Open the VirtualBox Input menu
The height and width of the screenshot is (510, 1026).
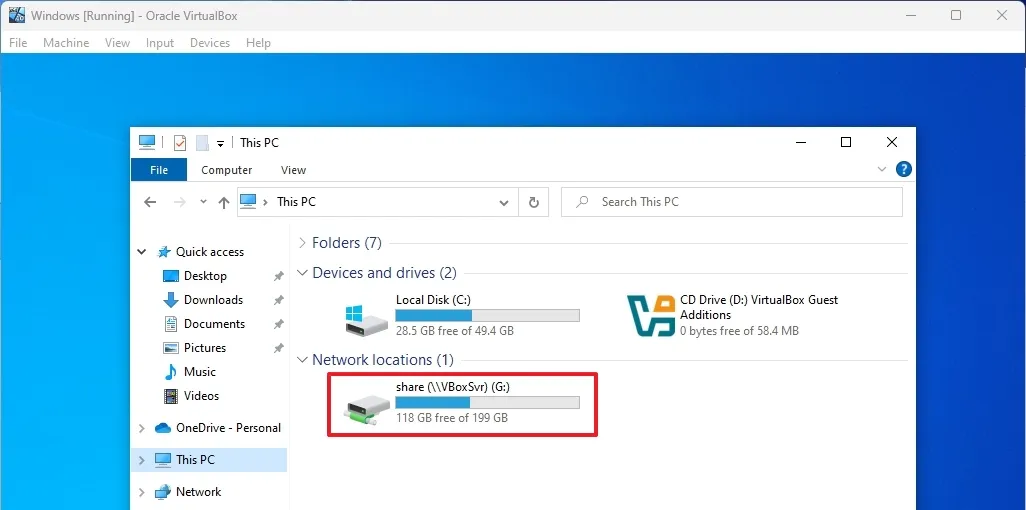click(160, 43)
